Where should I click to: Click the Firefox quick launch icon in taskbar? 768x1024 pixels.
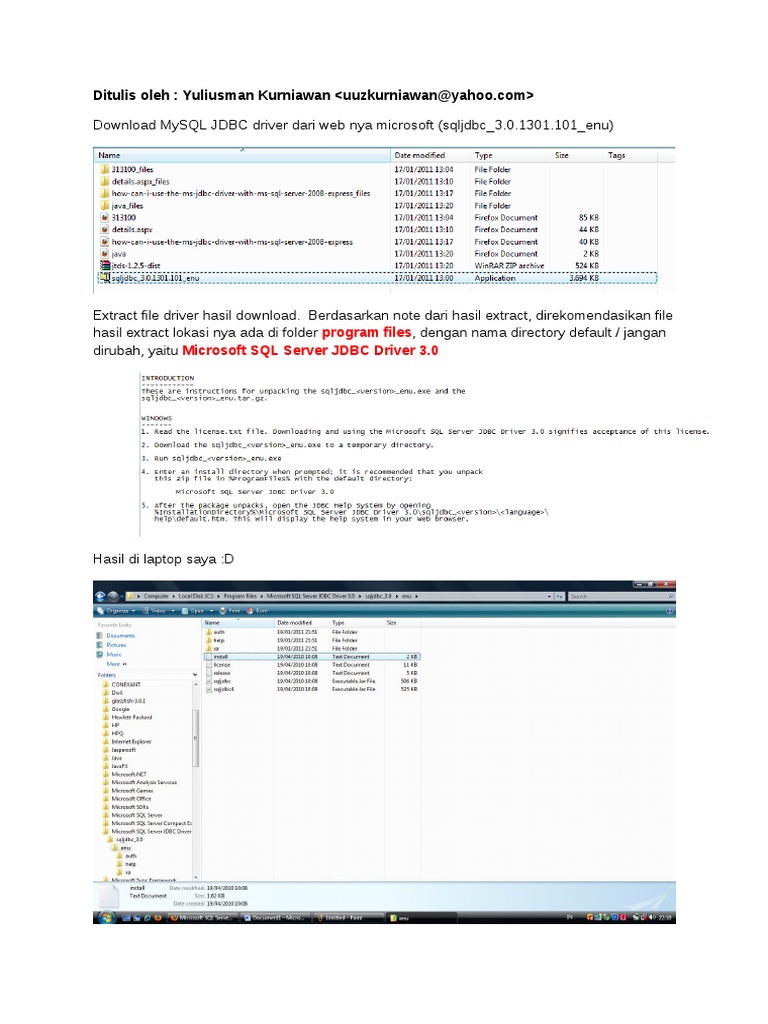coord(157,918)
